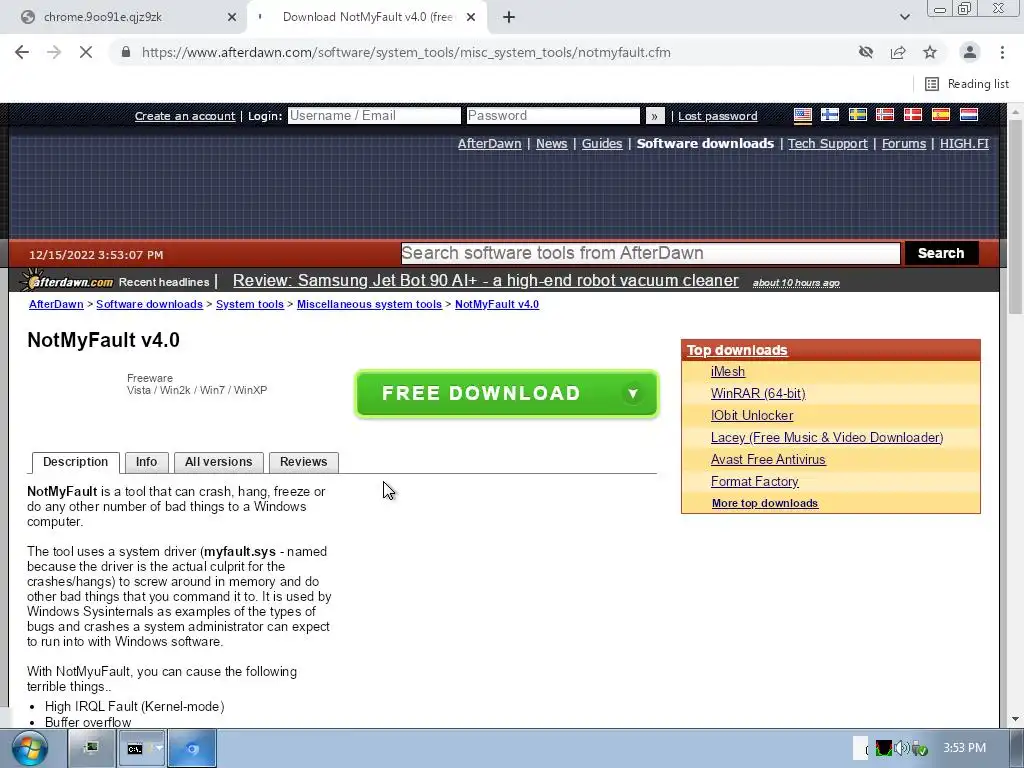The image size is (1024, 768).
Task: Open the Command Prompt taskbar icon
Action: coord(140,748)
